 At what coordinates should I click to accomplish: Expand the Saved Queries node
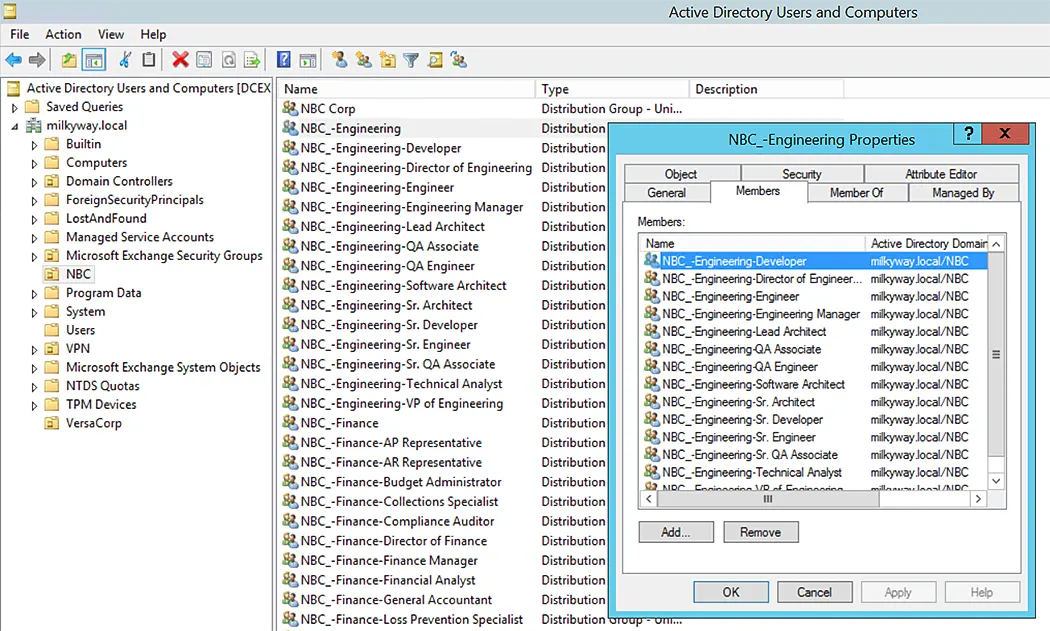tap(15, 107)
